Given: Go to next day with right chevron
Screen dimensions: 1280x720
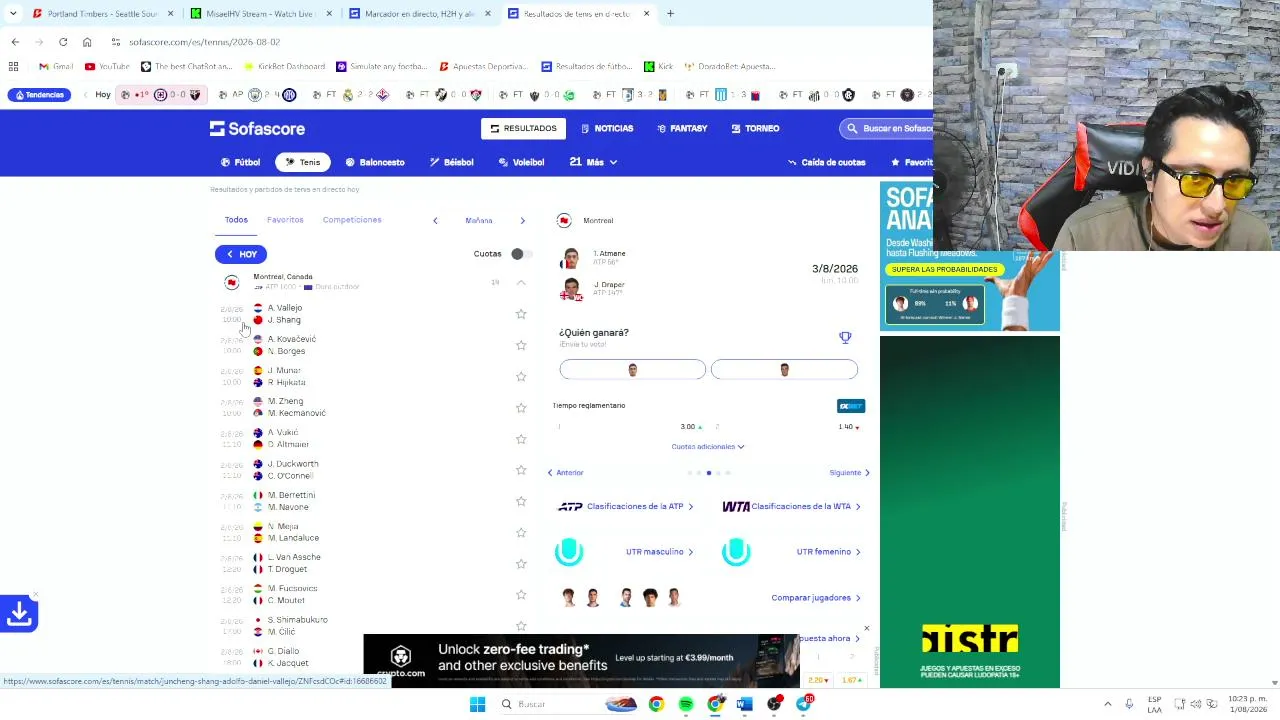Looking at the screenshot, I should pyautogui.click(x=522, y=220).
